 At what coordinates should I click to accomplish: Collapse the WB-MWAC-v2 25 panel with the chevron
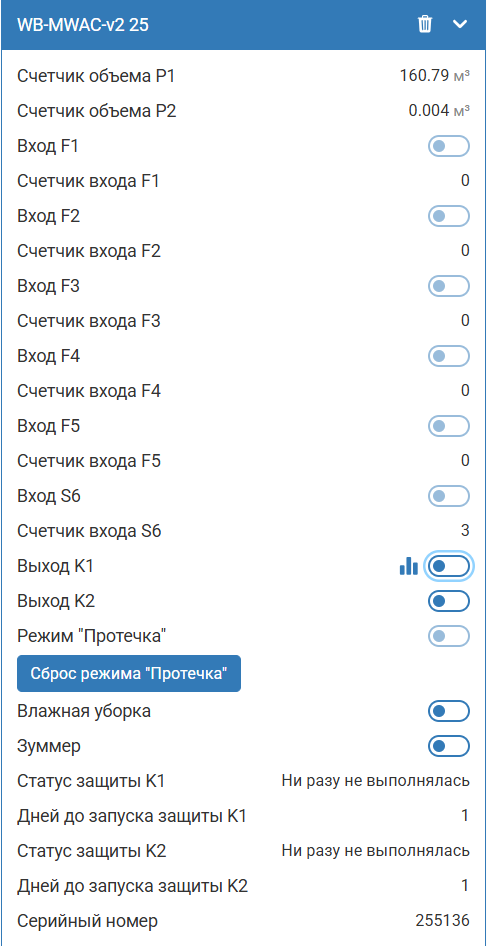[460, 24]
